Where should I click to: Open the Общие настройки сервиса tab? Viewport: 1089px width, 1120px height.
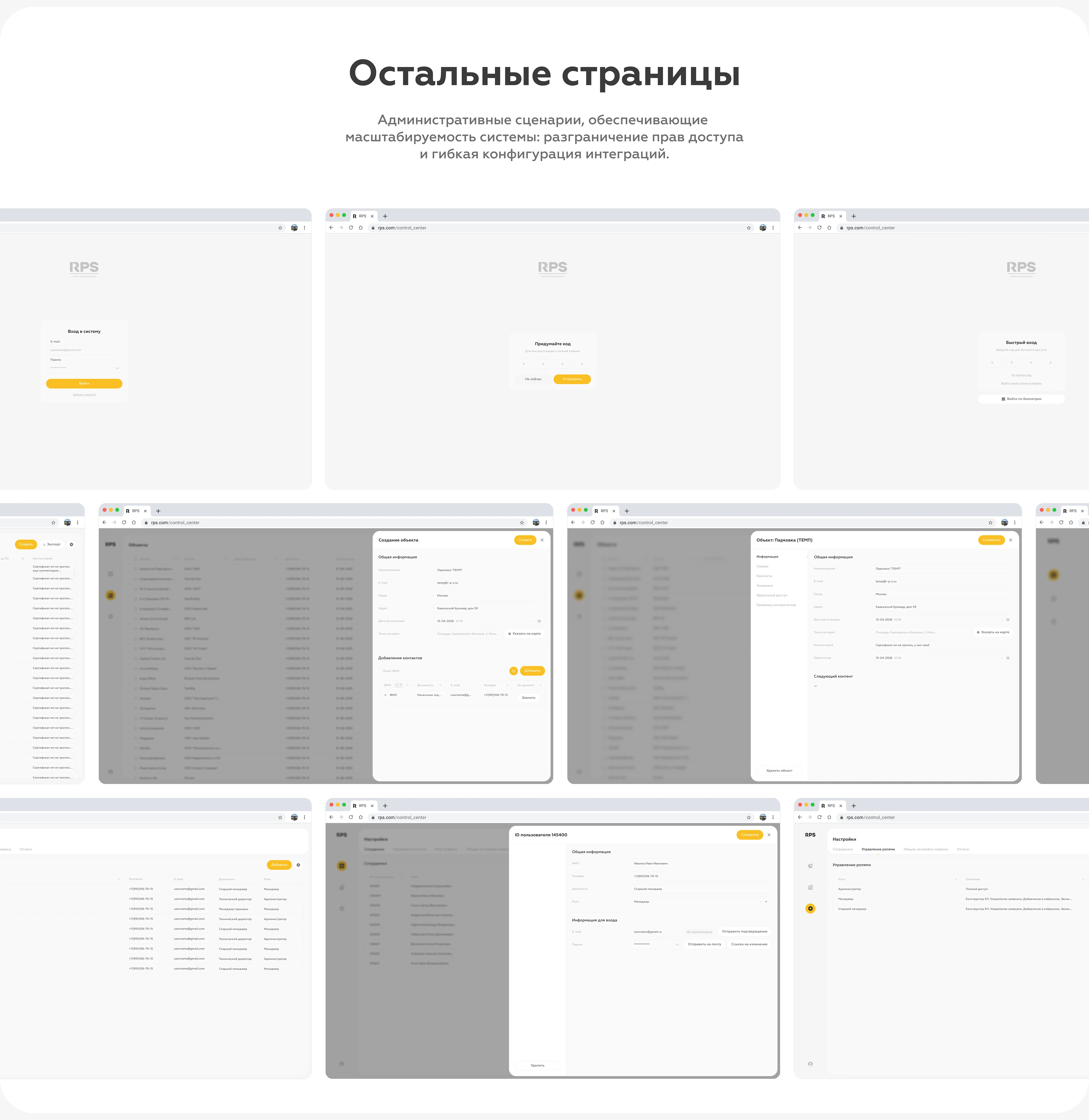(925, 849)
